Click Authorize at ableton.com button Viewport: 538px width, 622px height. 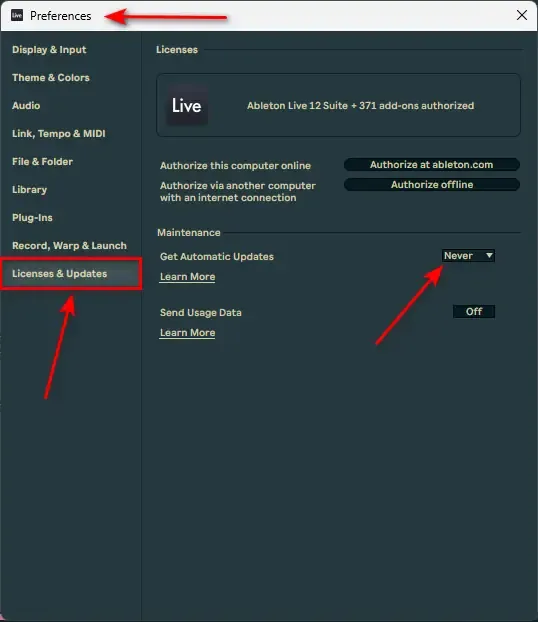[432, 165]
